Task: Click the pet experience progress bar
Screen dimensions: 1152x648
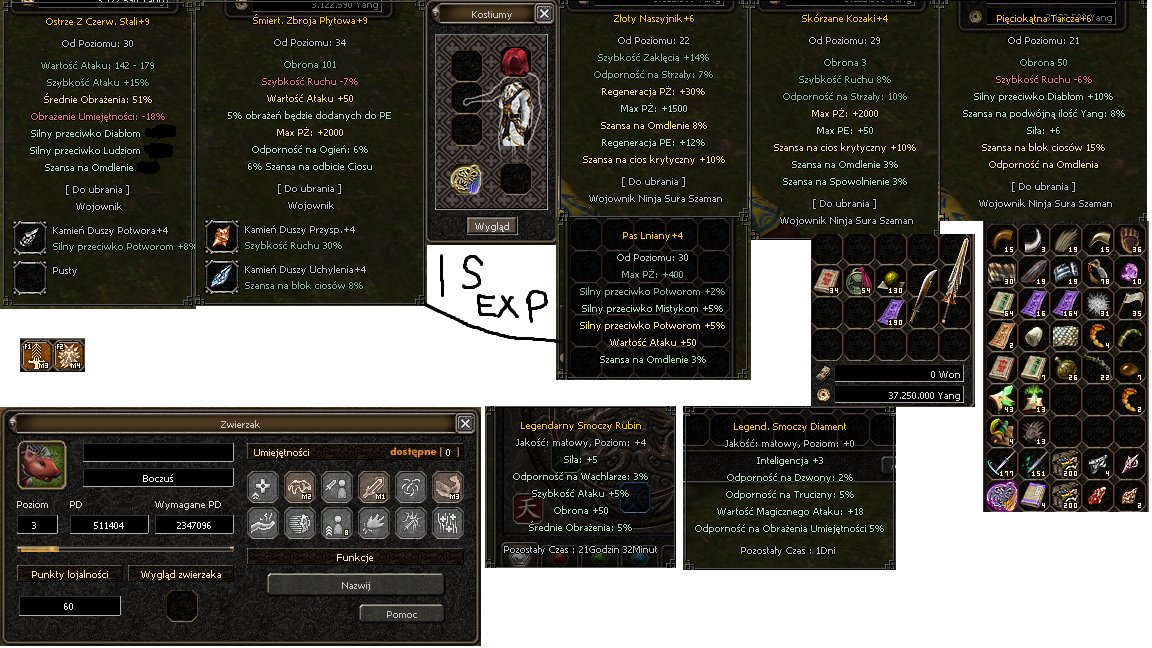Action: click(125, 549)
